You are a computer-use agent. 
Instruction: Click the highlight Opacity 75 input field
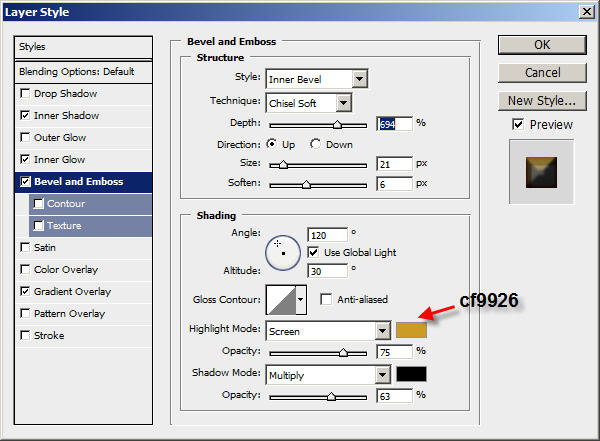pyautogui.click(x=394, y=352)
